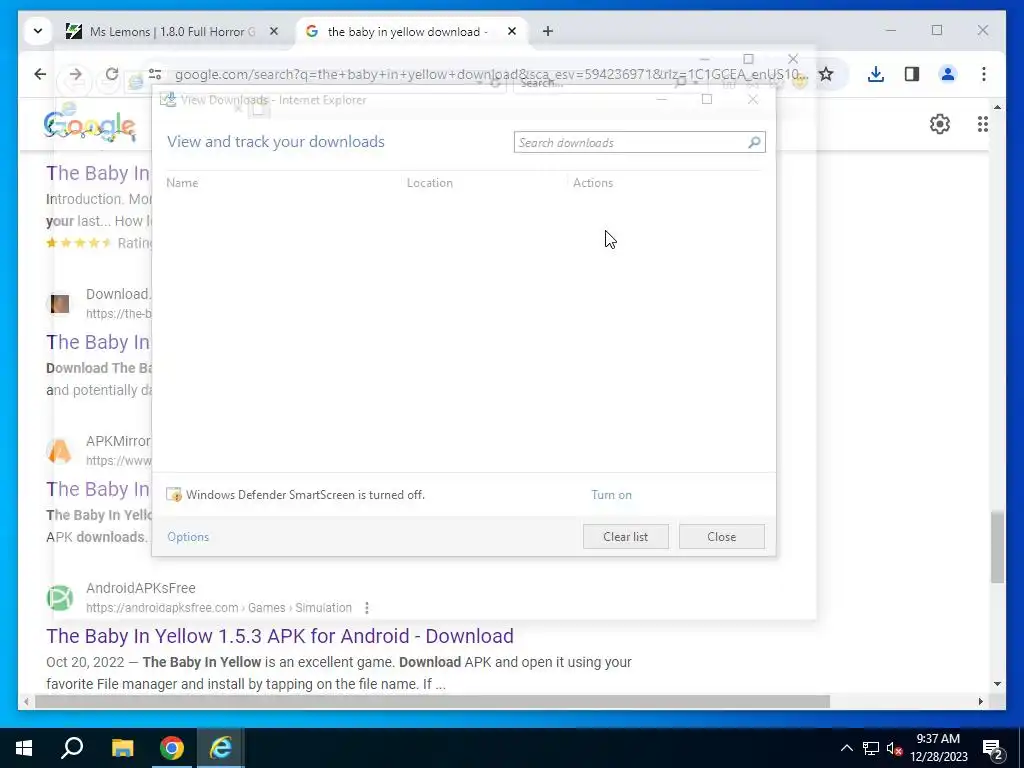Click androidapksfree.com breadcrumb URL
1024x768 pixels.
[219, 607]
